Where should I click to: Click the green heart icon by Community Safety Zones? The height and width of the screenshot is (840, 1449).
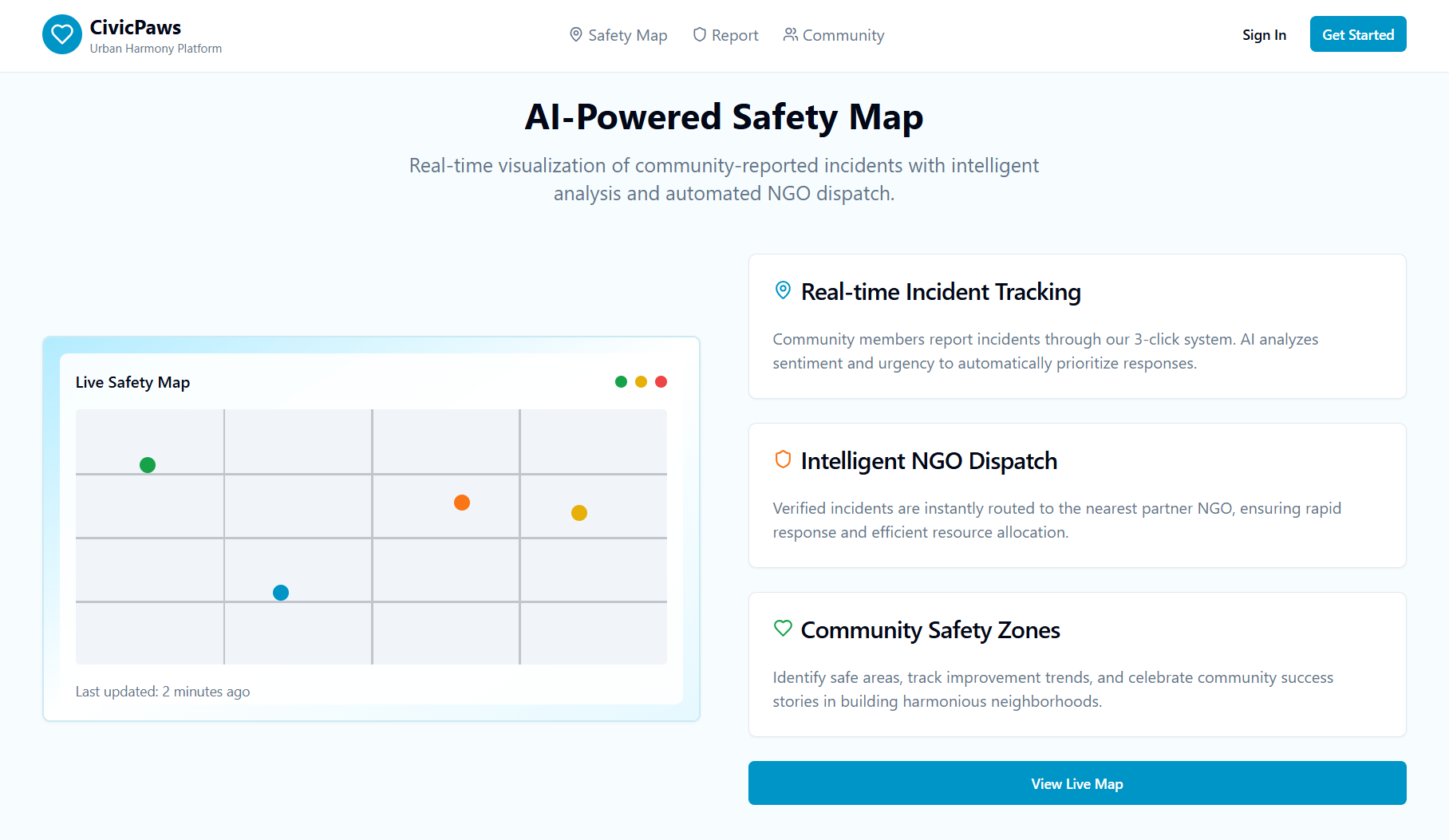pyautogui.click(x=783, y=629)
